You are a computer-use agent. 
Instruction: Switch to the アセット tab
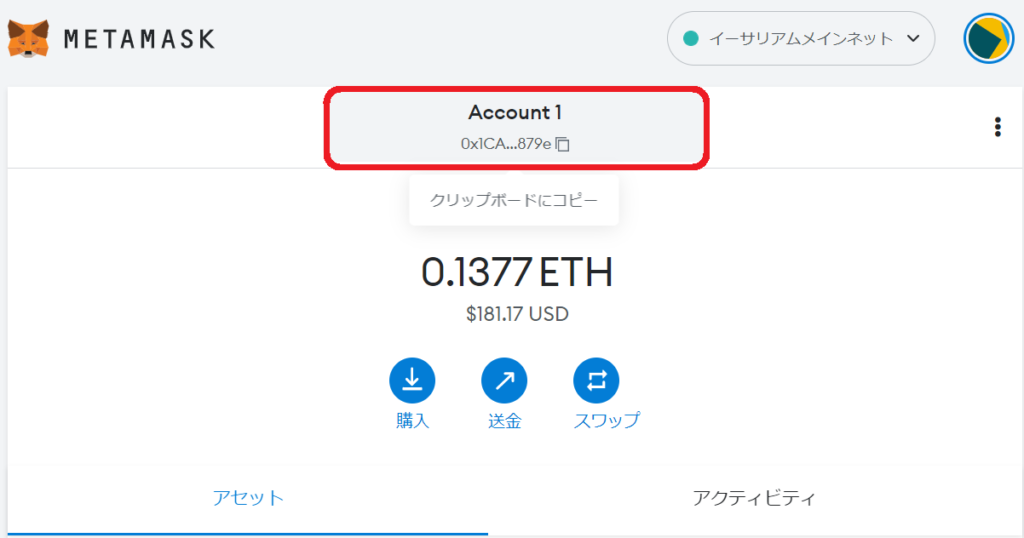point(248,497)
